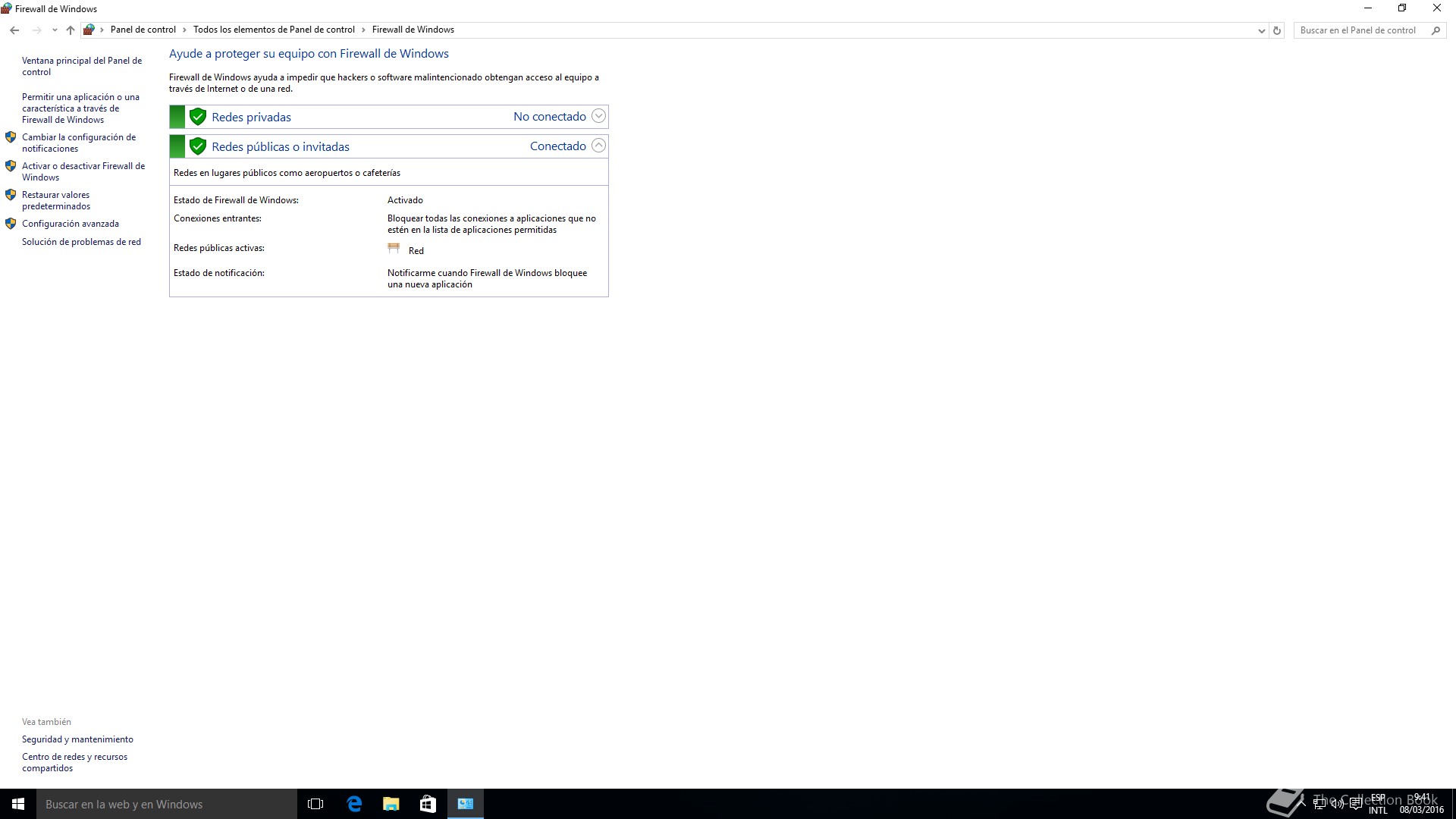The height and width of the screenshot is (819, 1456).
Task: Click the network bench icon beside 'Red'
Action: coord(394,248)
